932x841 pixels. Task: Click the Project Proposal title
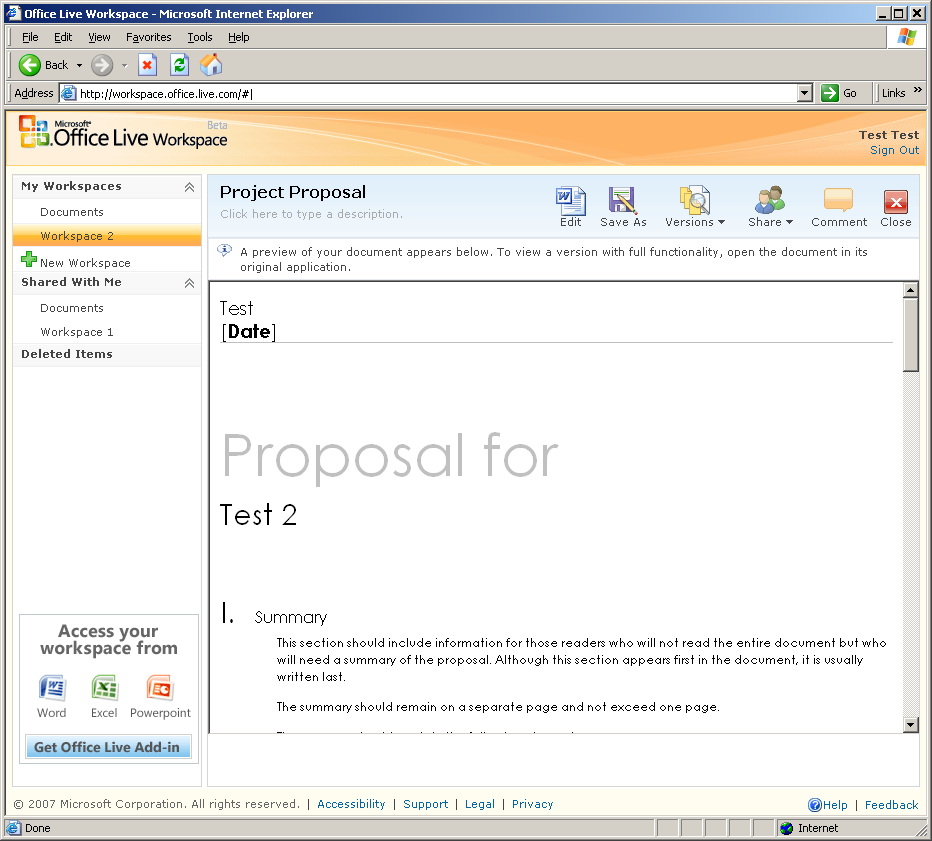pos(292,192)
